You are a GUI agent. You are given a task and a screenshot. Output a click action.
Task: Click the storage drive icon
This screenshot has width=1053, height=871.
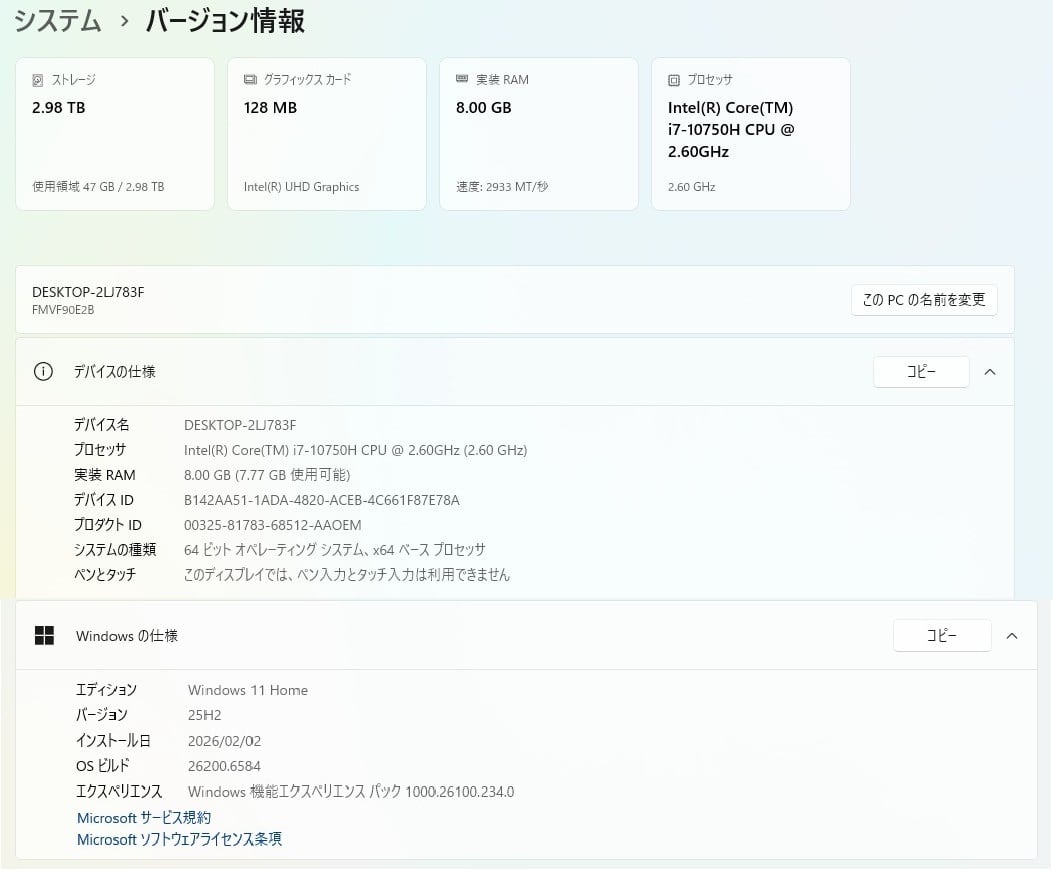click(38, 80)
